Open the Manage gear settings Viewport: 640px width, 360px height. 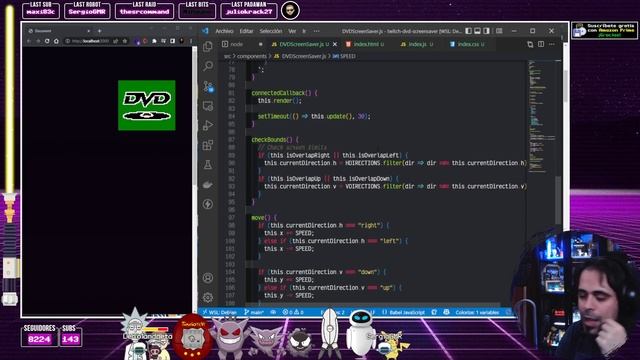[x=208, y=298]
